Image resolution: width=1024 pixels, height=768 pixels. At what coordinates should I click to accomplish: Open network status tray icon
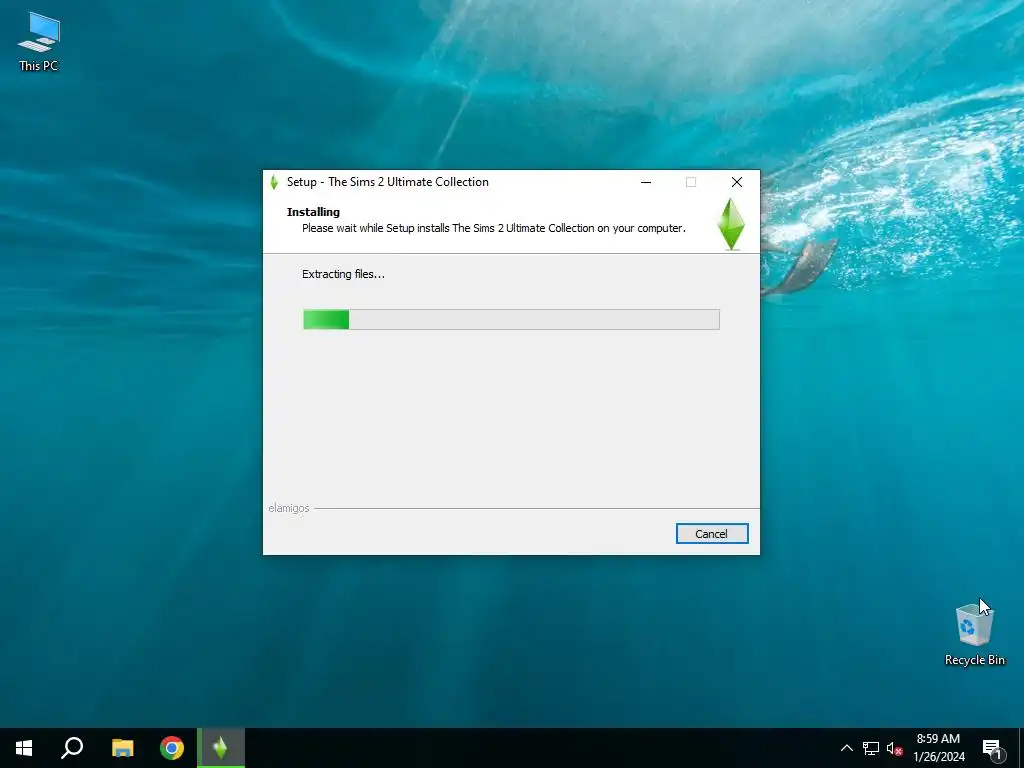pos(871,748)
